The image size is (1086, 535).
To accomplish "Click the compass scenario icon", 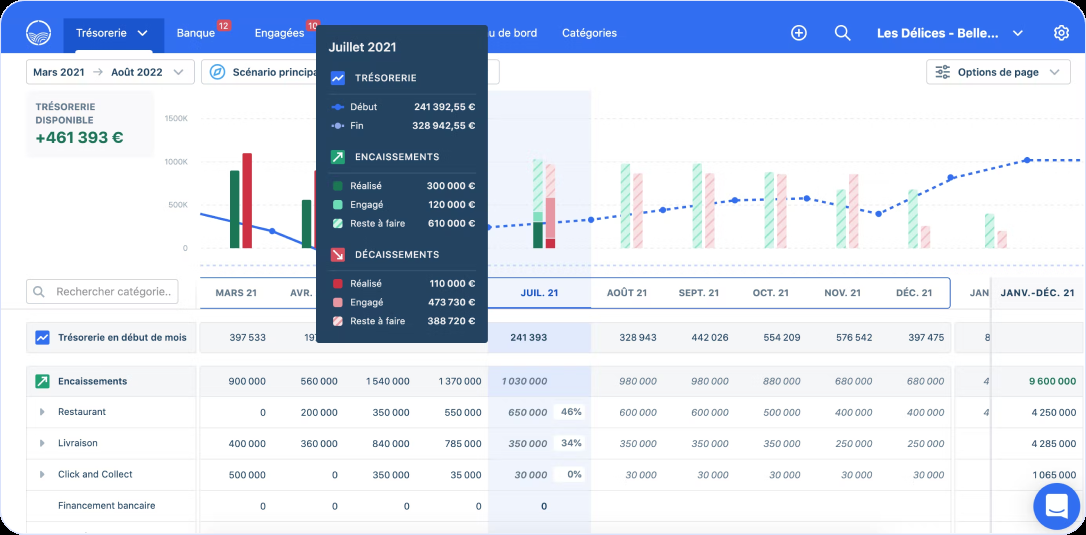I will click(x=217, y=72).
